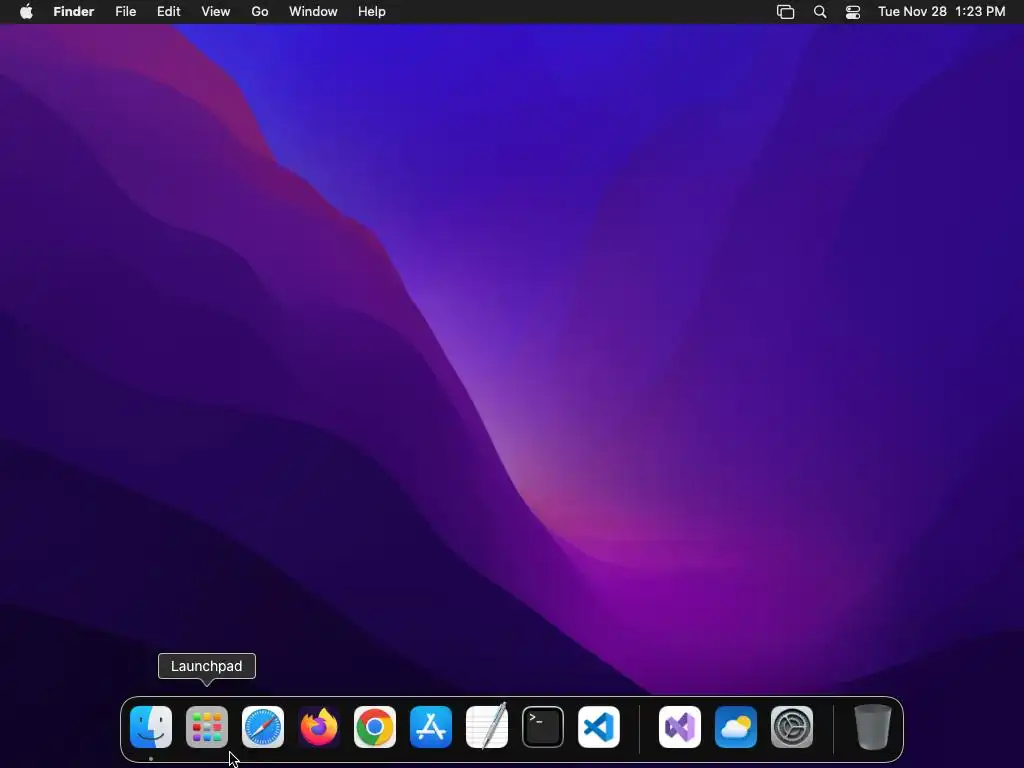Image resolution: width=1024 pixels, height=768 pixels.
Task: Open the Go menu
Action: pos(260,12)
